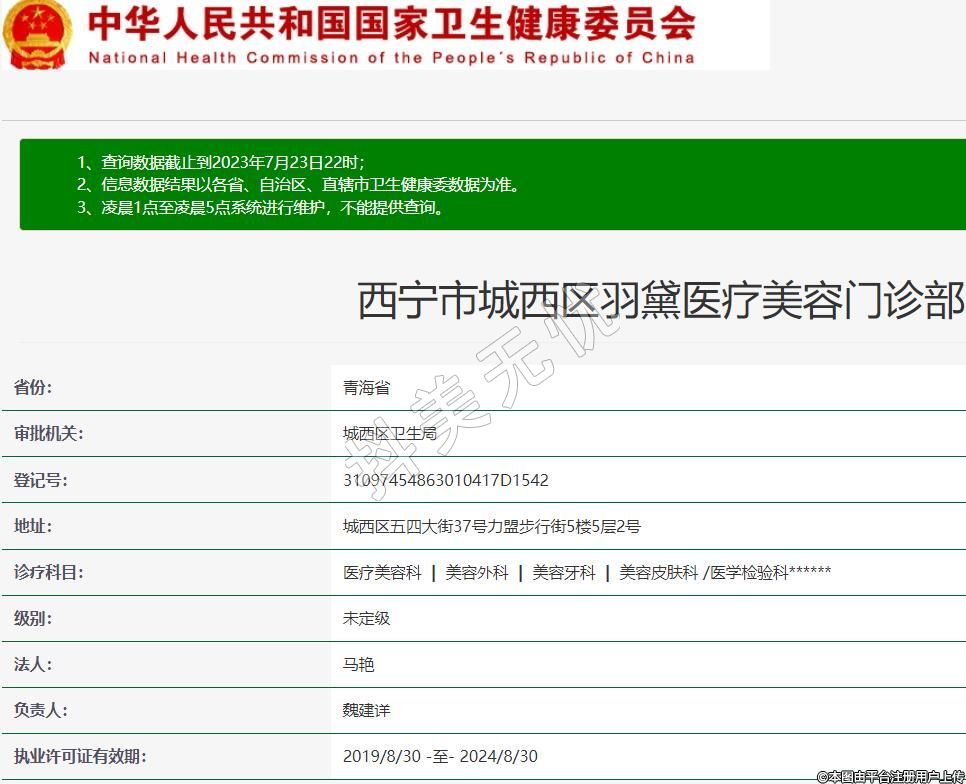Click the first notice about query data cutoff

point(221,161)
